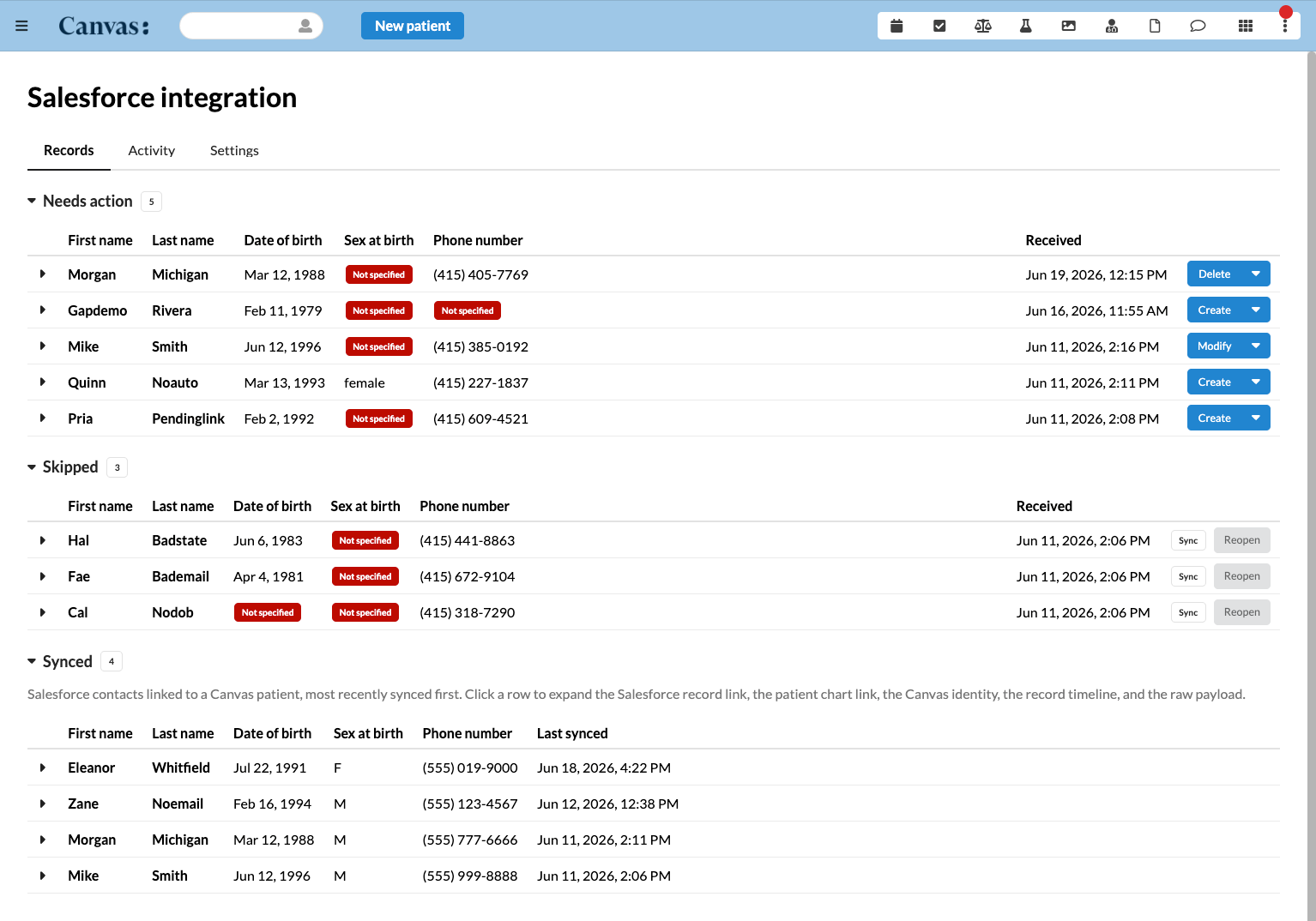The height and width of the screenshot is (921, 1316).
Task: Focus the patient search field
Action: tap(251, 26)
